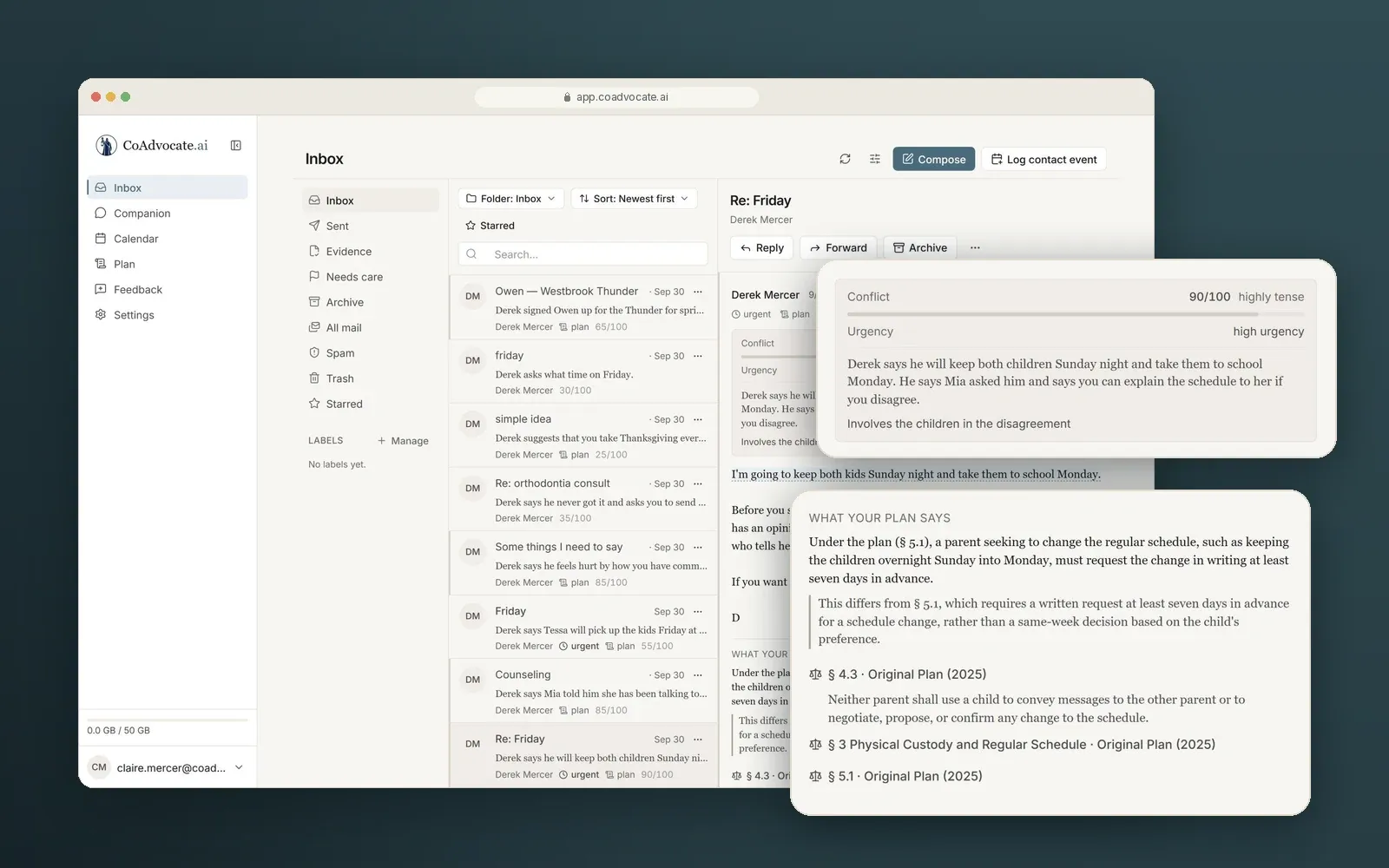The height and width of the screenshot is (868, 1389).
Task: Click the refresh inbox icon
Action: pyautogui.click(x=845, y=159)
